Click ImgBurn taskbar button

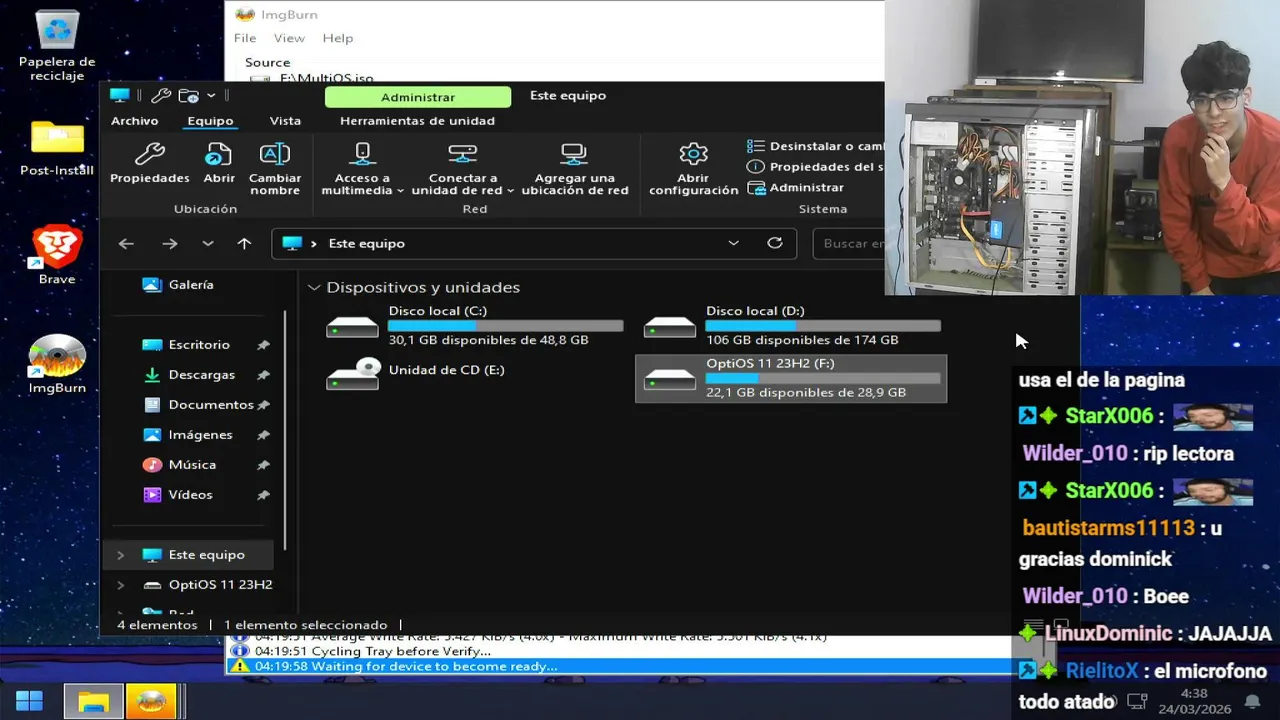tap(151, 701)
